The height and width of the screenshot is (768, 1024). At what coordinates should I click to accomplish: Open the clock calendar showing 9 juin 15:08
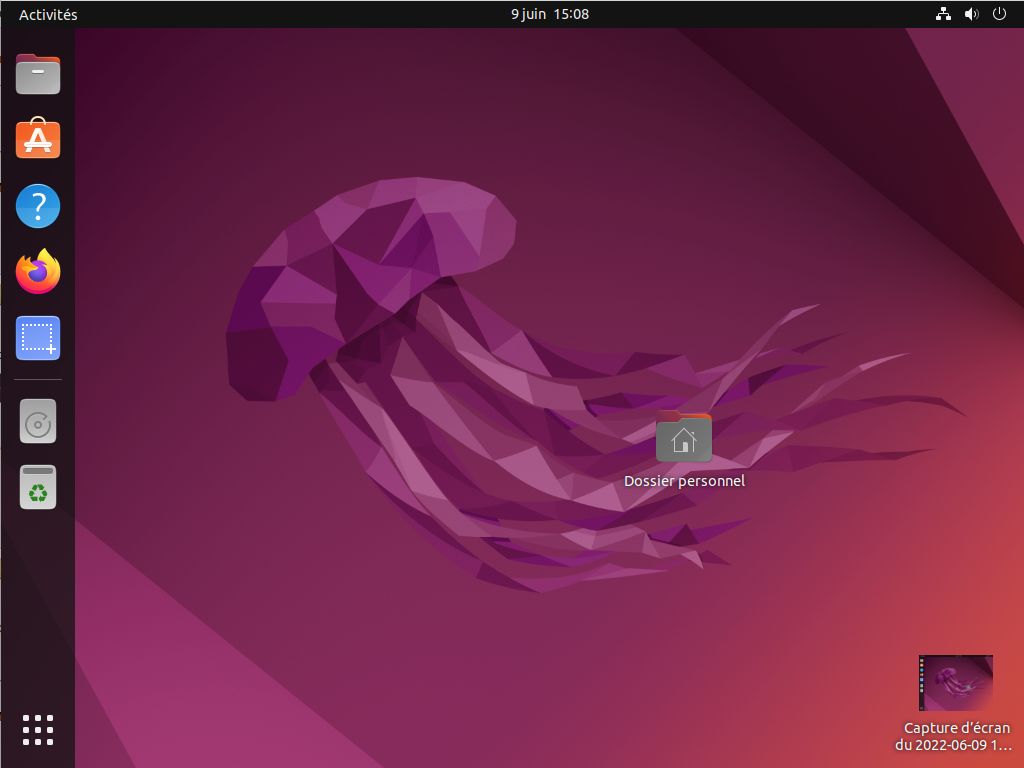(x=550, y=14)
